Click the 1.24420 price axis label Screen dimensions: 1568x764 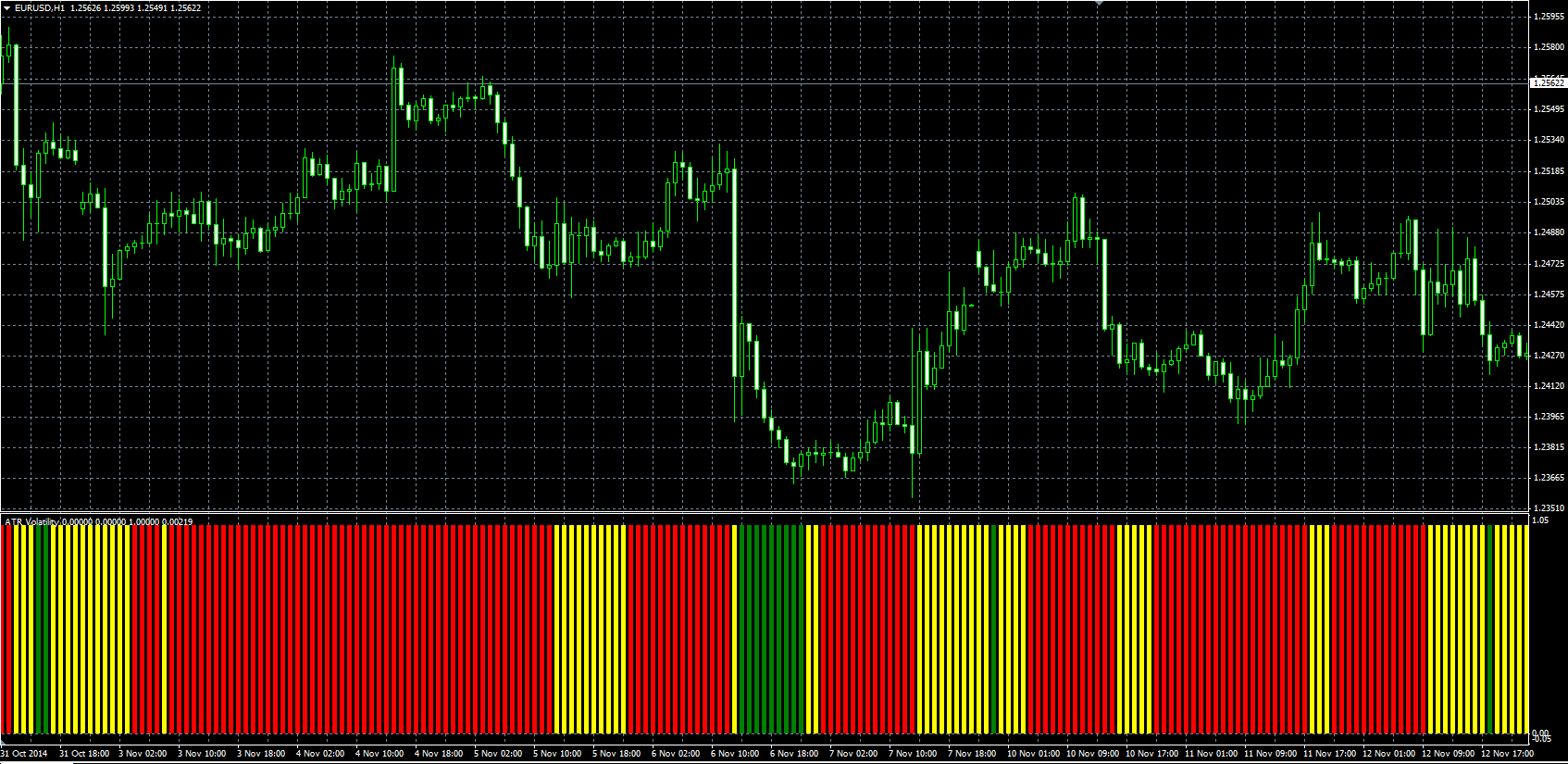[x=1549, y=325]
